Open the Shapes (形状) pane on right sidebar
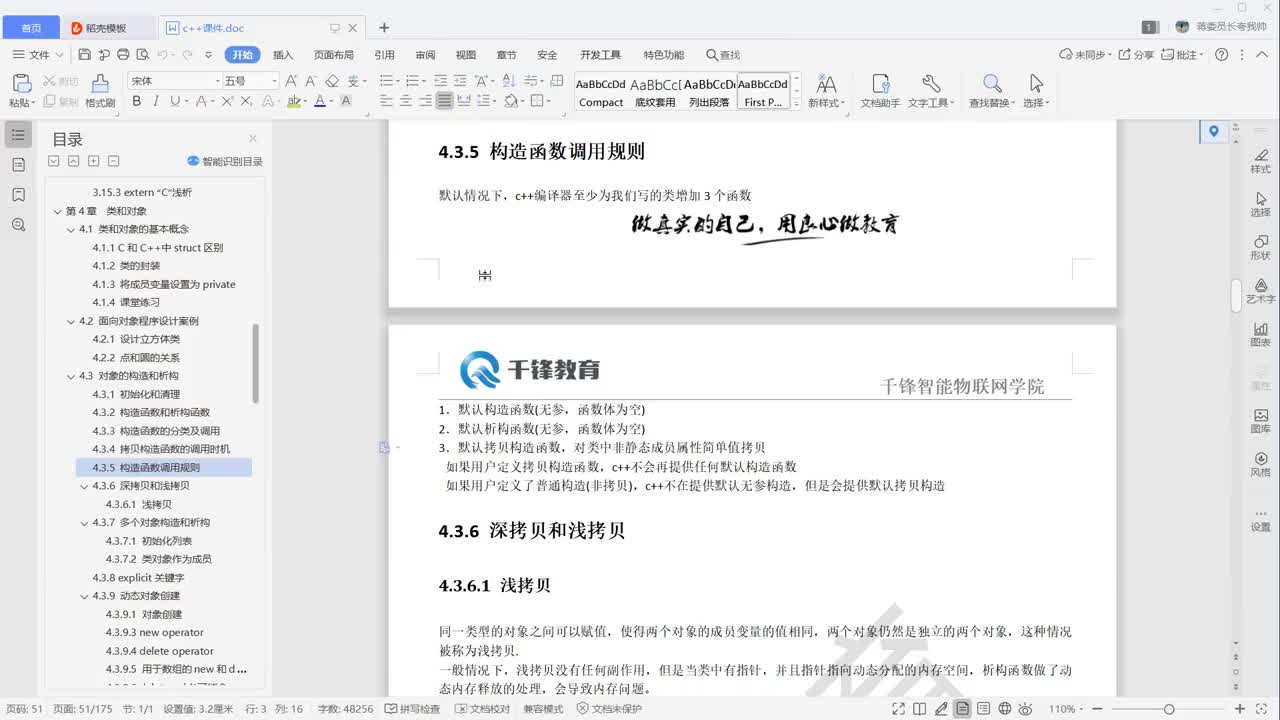The width and height of the screenshot is (1280, 720). coord(1260,247)
